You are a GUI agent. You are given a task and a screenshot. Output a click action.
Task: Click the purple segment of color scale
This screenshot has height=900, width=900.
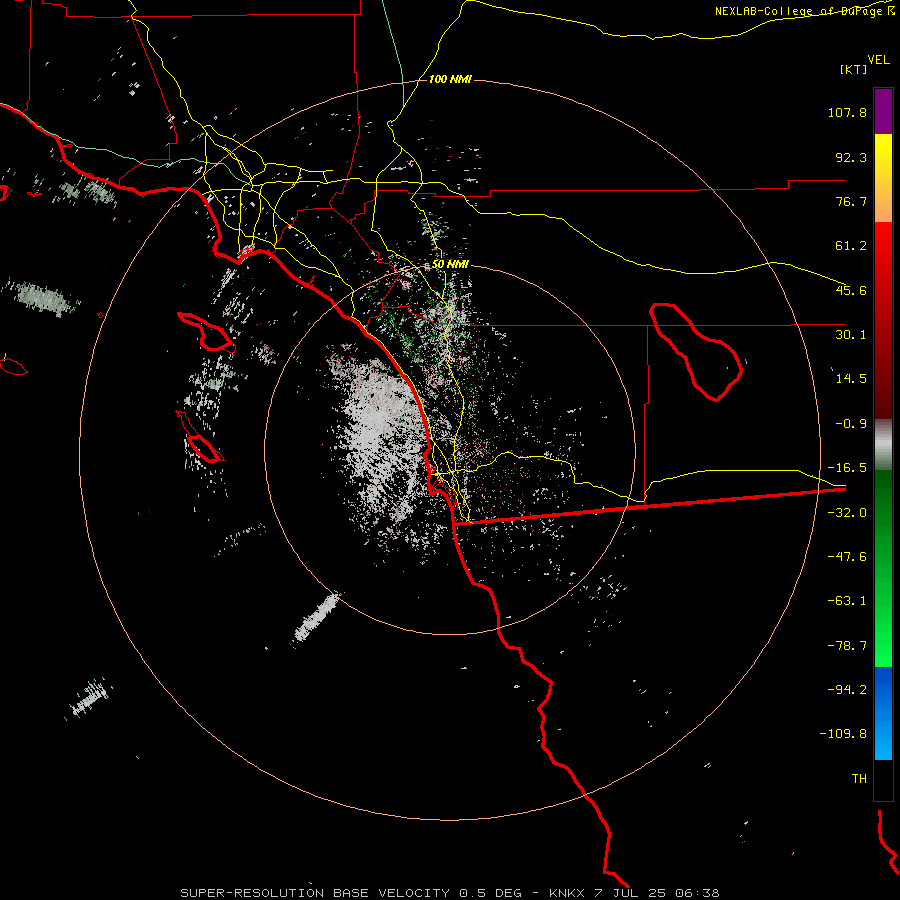(883, 111)
